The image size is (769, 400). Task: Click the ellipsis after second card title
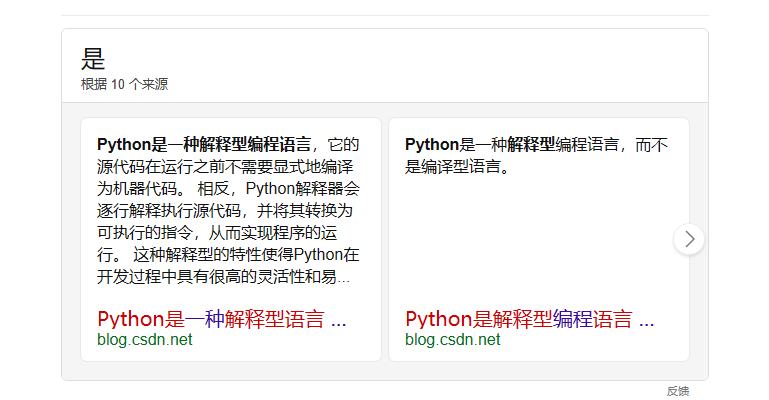[646, 320]
